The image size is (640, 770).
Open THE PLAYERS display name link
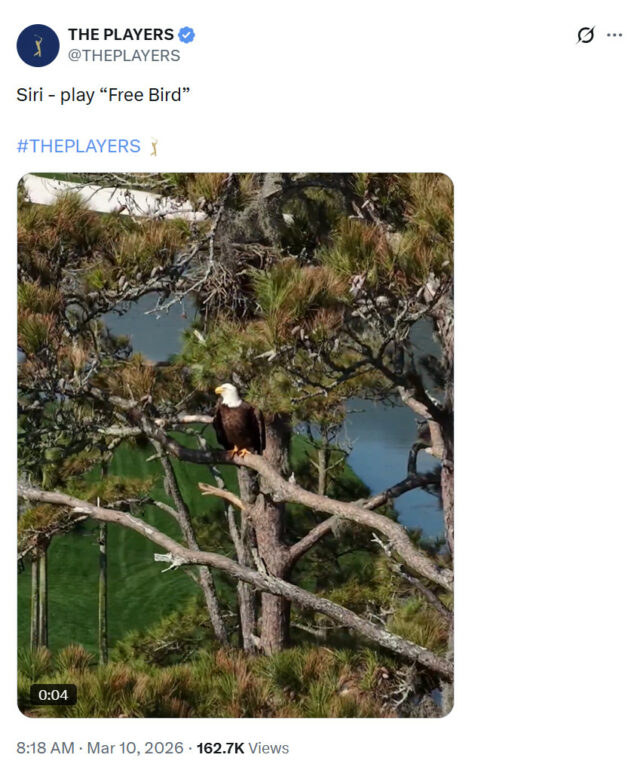[x=121, y=34]
